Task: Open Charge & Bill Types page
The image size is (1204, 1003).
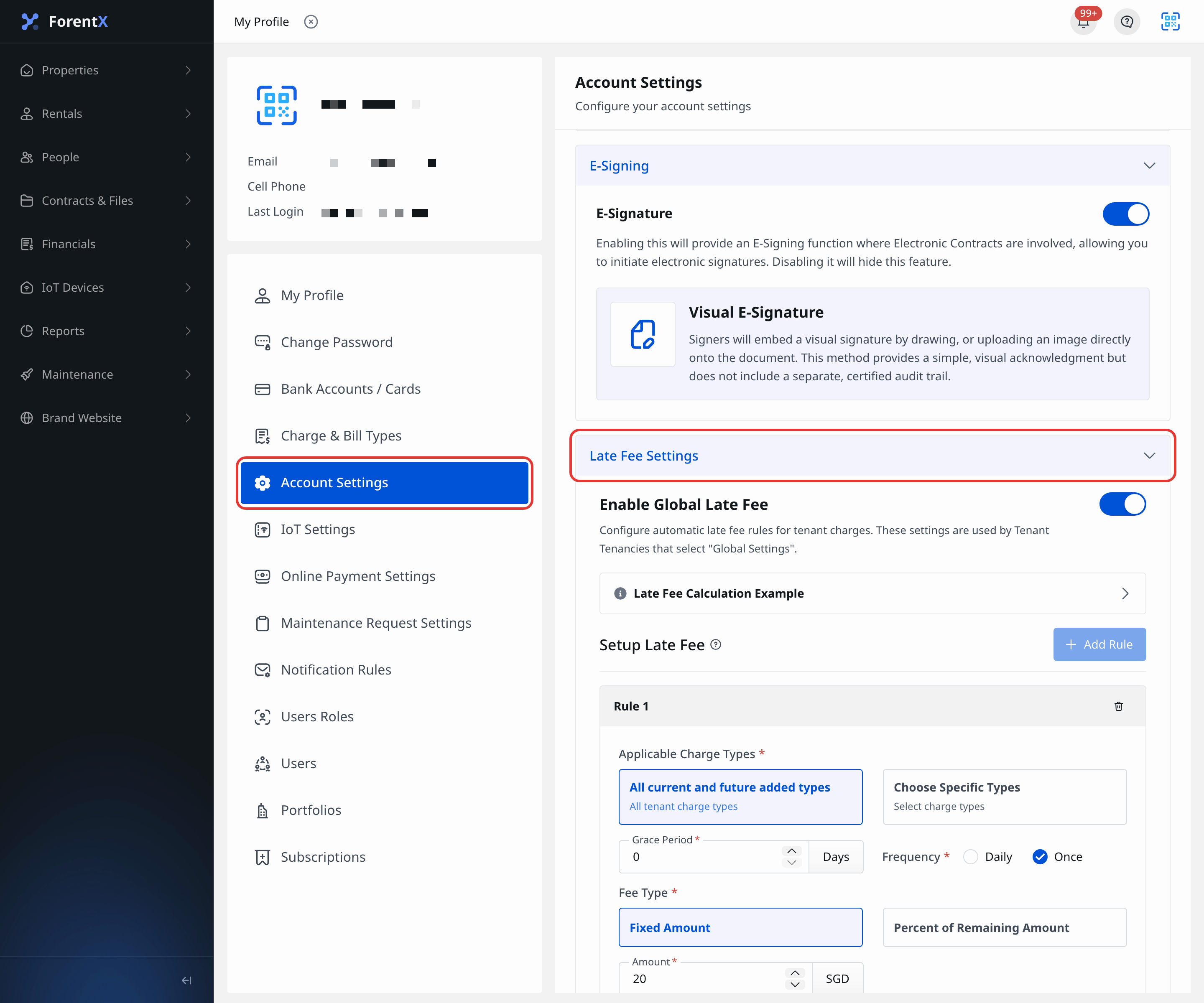Action: coord(384,436)
